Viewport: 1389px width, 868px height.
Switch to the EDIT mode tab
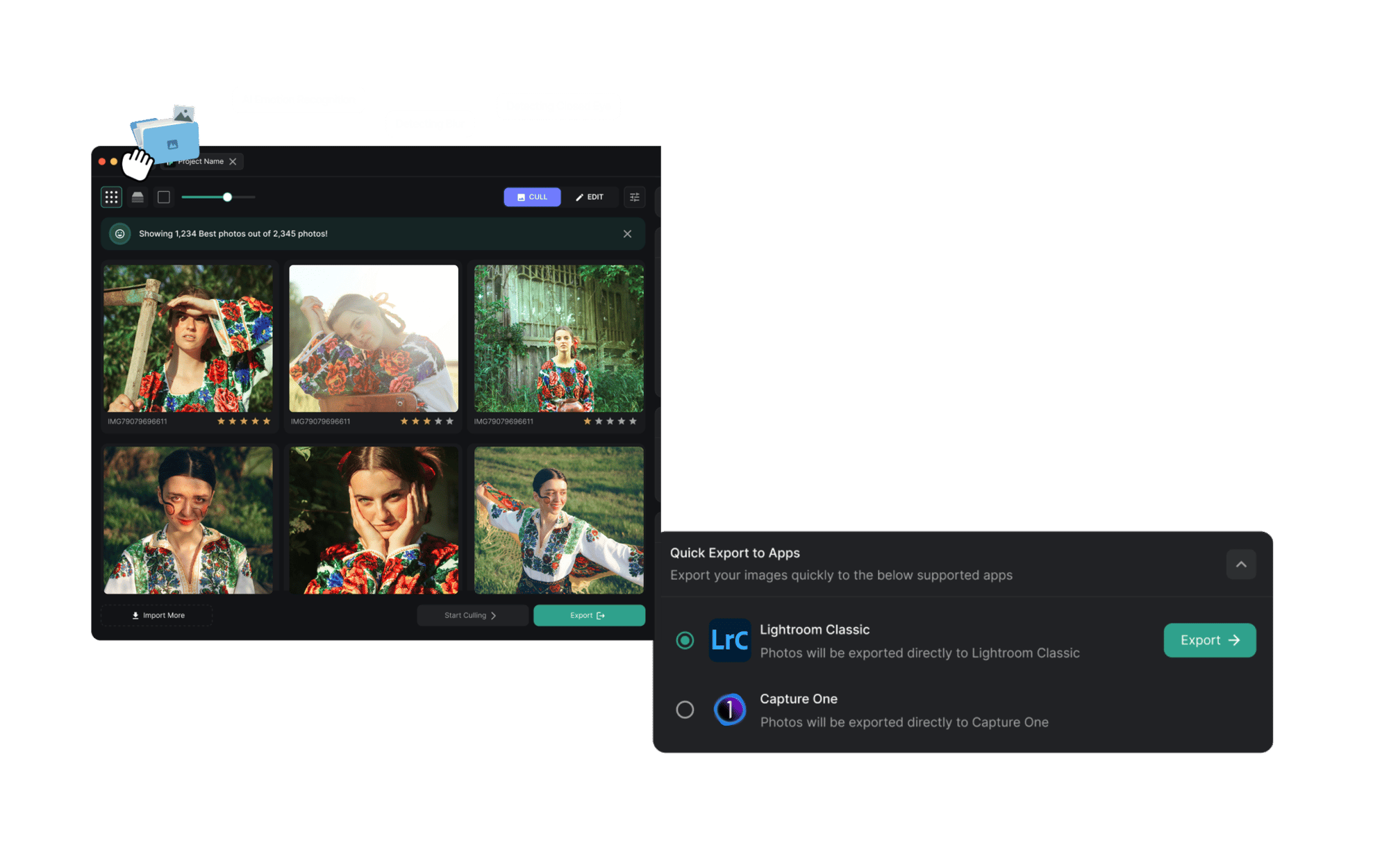590,197
